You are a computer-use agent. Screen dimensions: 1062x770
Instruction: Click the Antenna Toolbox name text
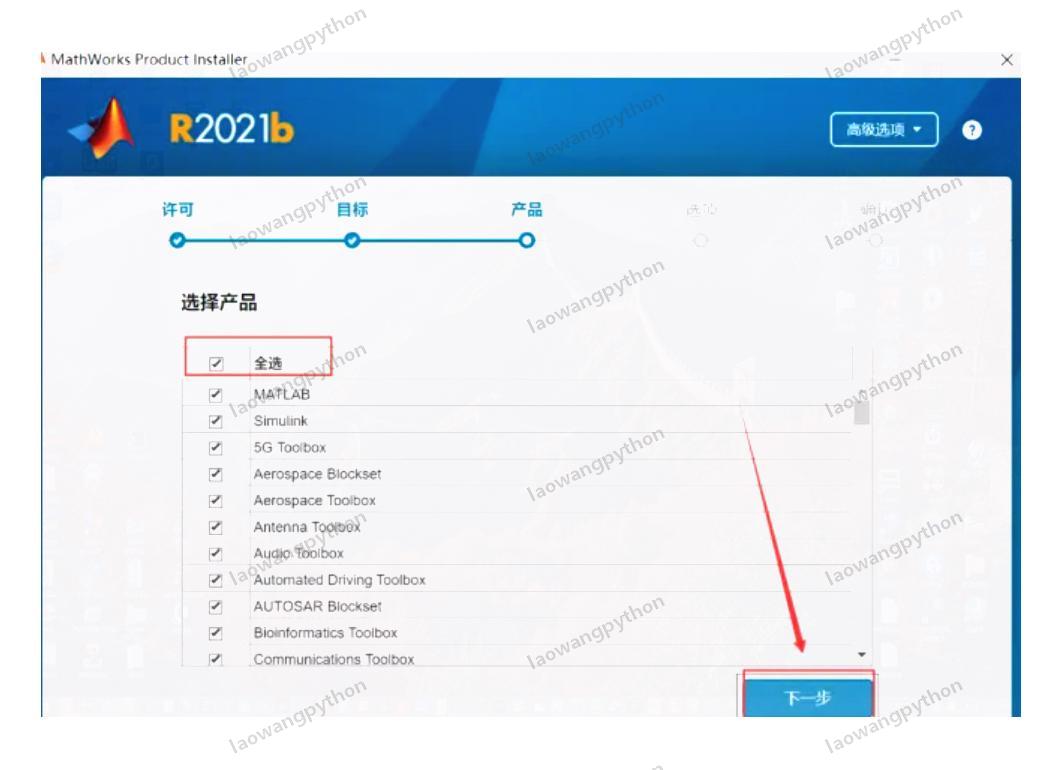coord(307,527)
